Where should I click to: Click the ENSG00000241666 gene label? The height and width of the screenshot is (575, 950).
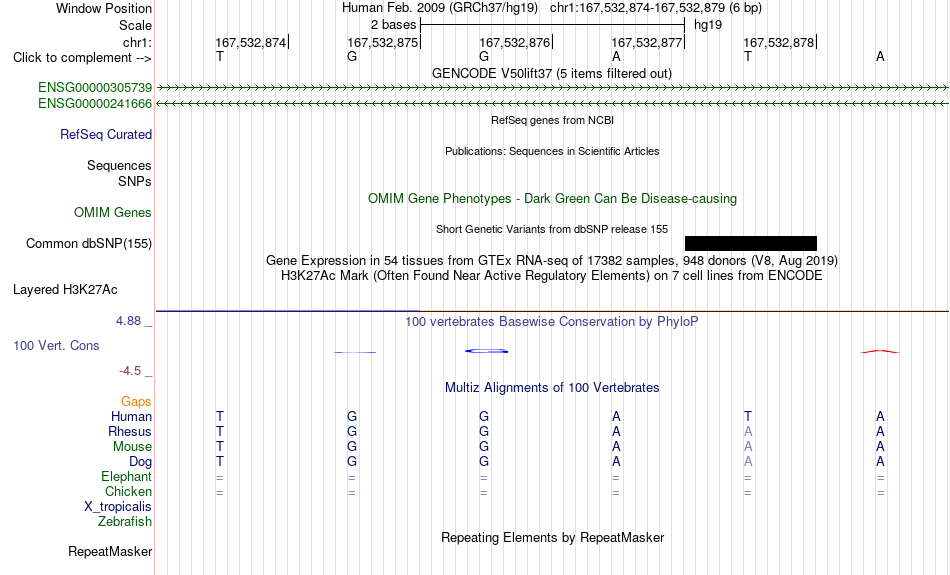pyautogui.click(x=95, y=104)
